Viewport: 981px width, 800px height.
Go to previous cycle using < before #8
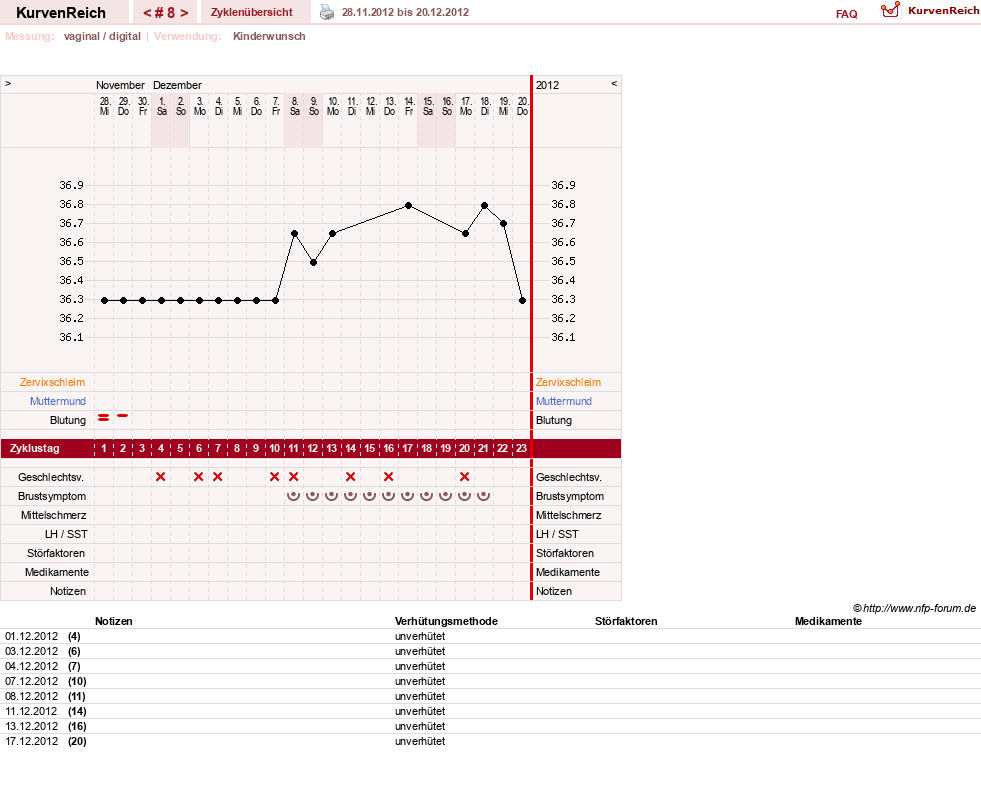147,13
